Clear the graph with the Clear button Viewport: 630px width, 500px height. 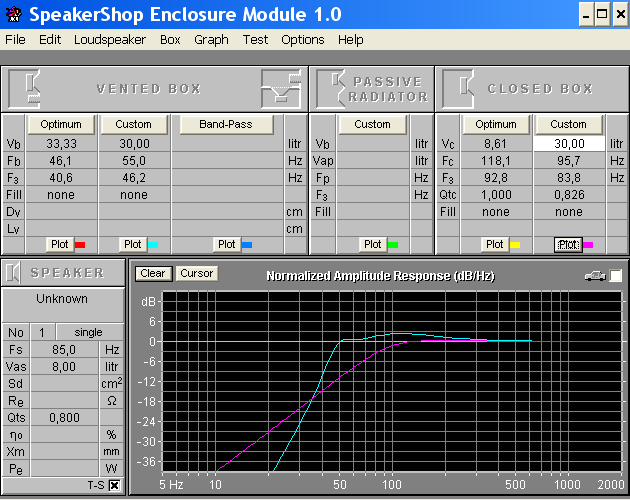tap(153, 273)
